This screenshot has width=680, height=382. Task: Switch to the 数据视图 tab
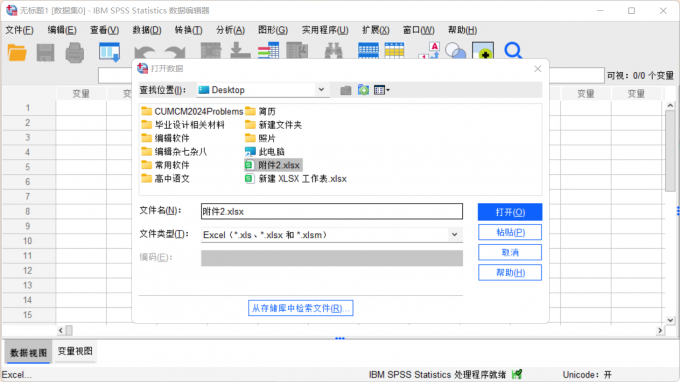point(28,353)
